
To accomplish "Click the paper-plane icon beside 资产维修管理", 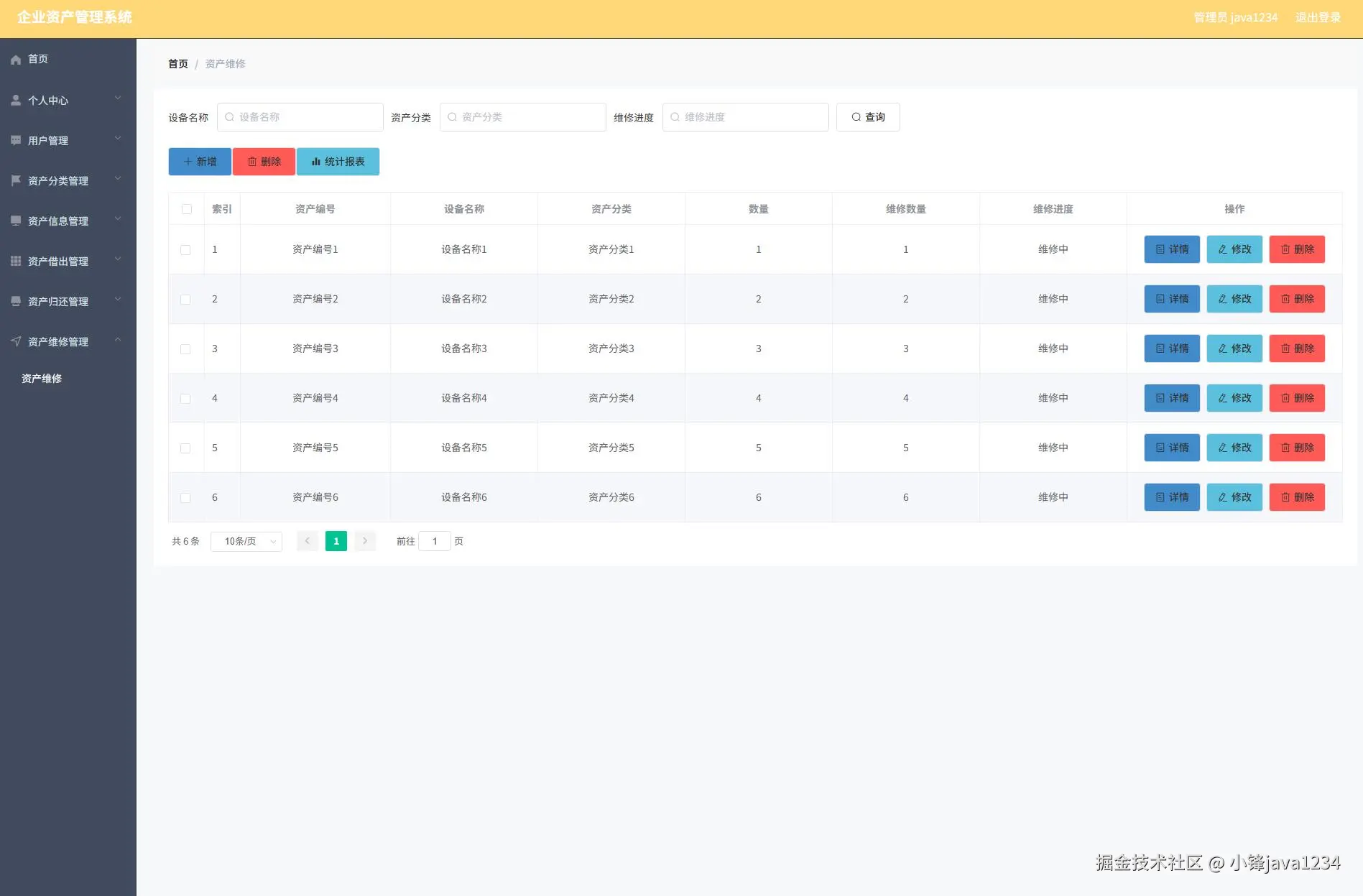I will pos(16,341).
